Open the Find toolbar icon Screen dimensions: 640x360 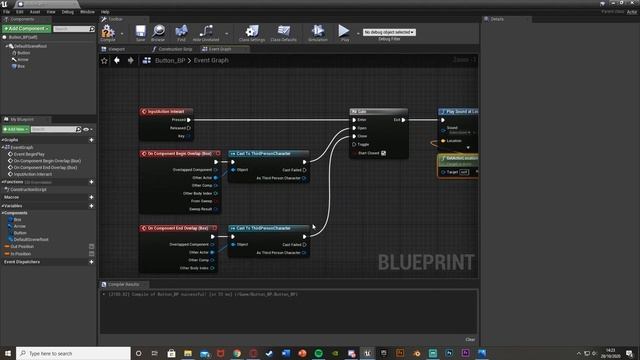181,33
